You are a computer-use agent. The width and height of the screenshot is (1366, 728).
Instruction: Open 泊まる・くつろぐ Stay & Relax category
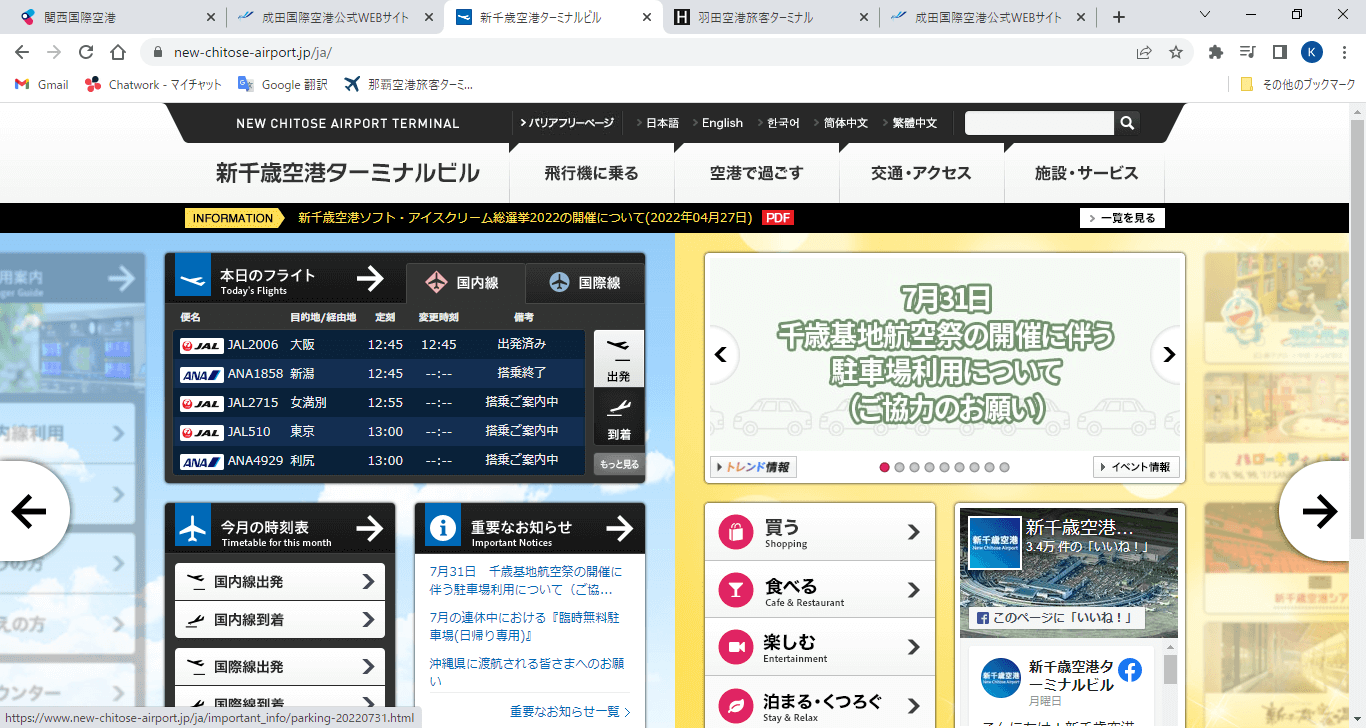tap(820, 704)
